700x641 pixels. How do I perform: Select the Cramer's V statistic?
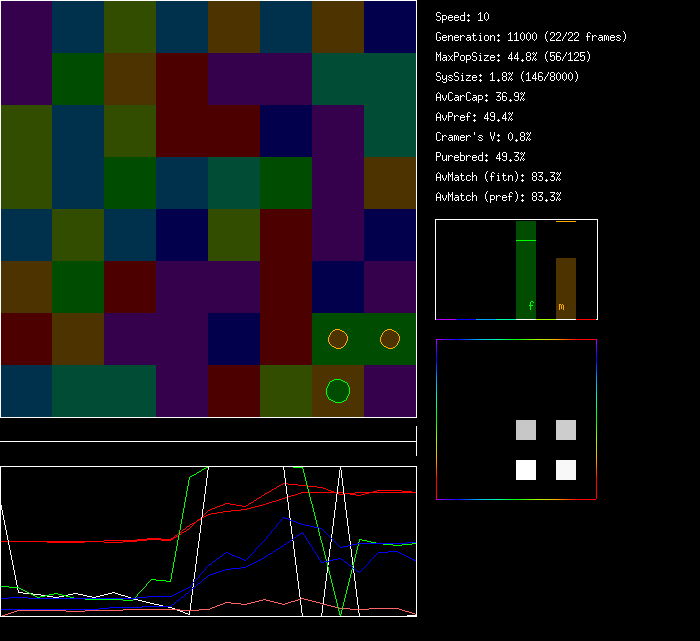(483, 137)
